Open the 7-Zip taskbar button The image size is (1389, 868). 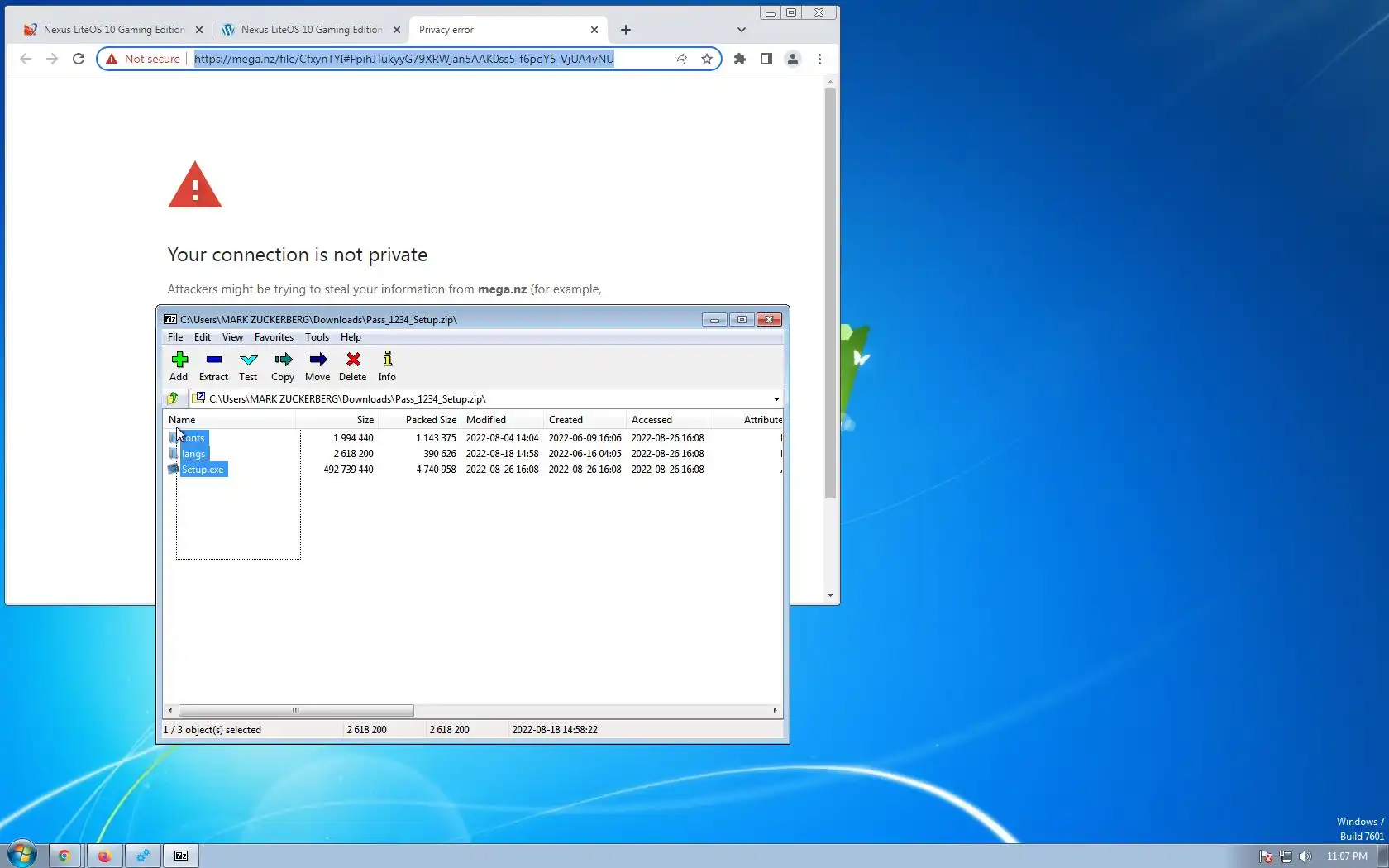[181, 856]
